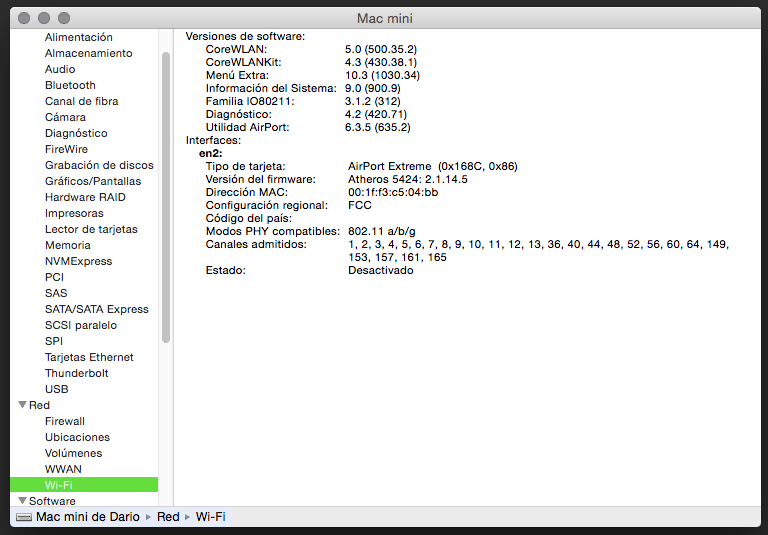The width and height of the screenshot is (768, 535).
Task: Open Grabación de discos entry
Action: pos(99,165)
